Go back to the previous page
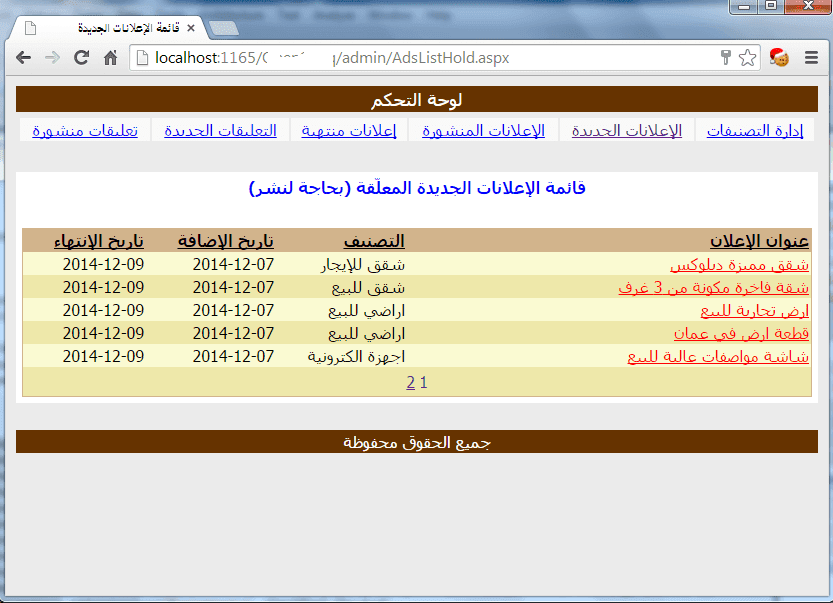833x603 pixels. (23, 57)
